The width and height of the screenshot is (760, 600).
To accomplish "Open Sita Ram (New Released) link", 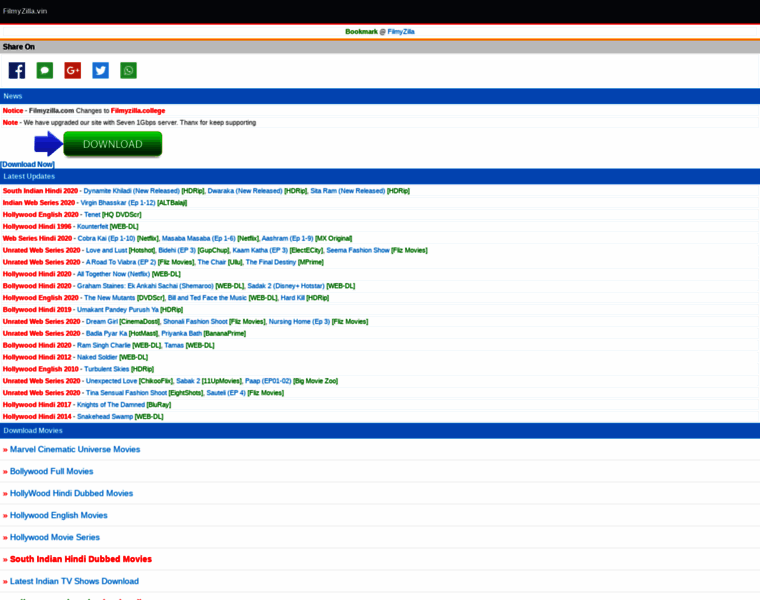I will (348, 191).
